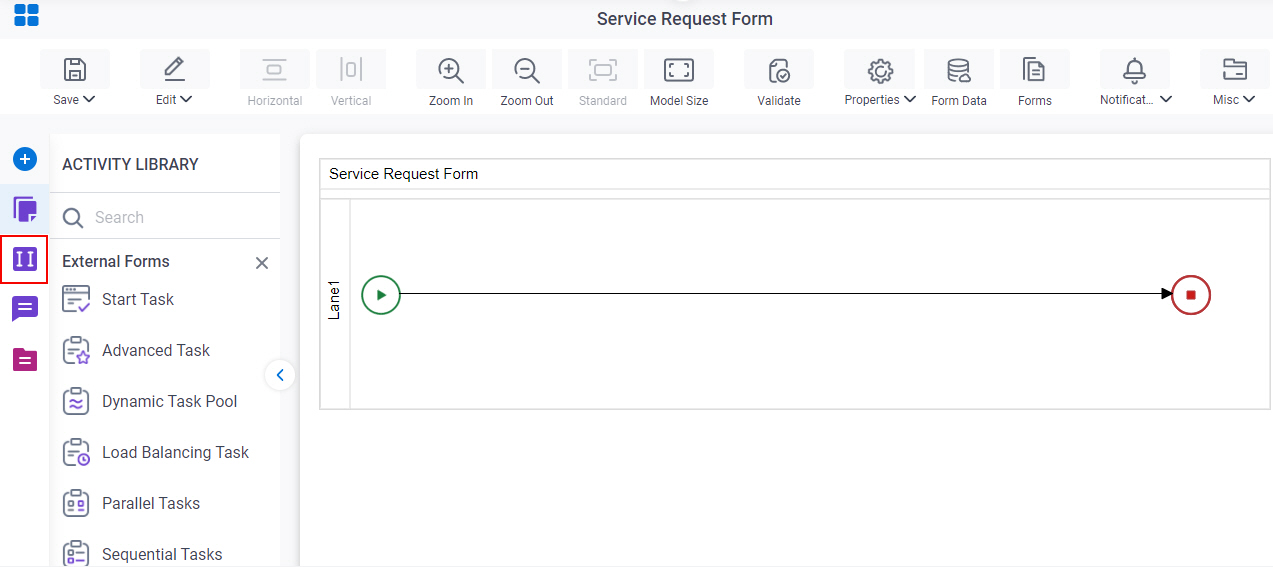
Task: Select the Dynamic Task Pool activity
Action: (150, 401)
